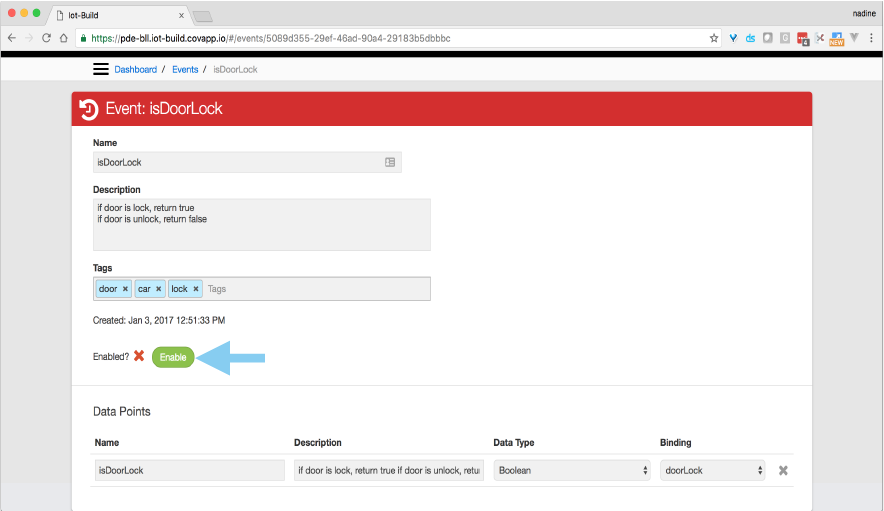Click the green Enable button

pos(173,357)
